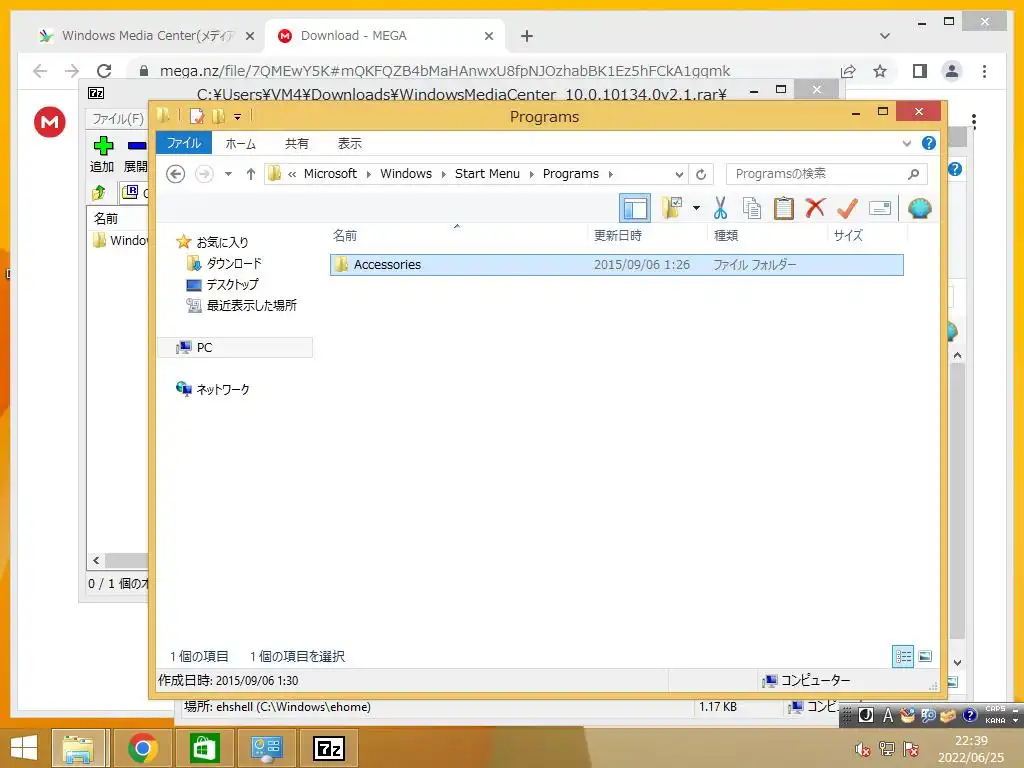
Task: Switch to large icons view button
Action: pos(925,656)
